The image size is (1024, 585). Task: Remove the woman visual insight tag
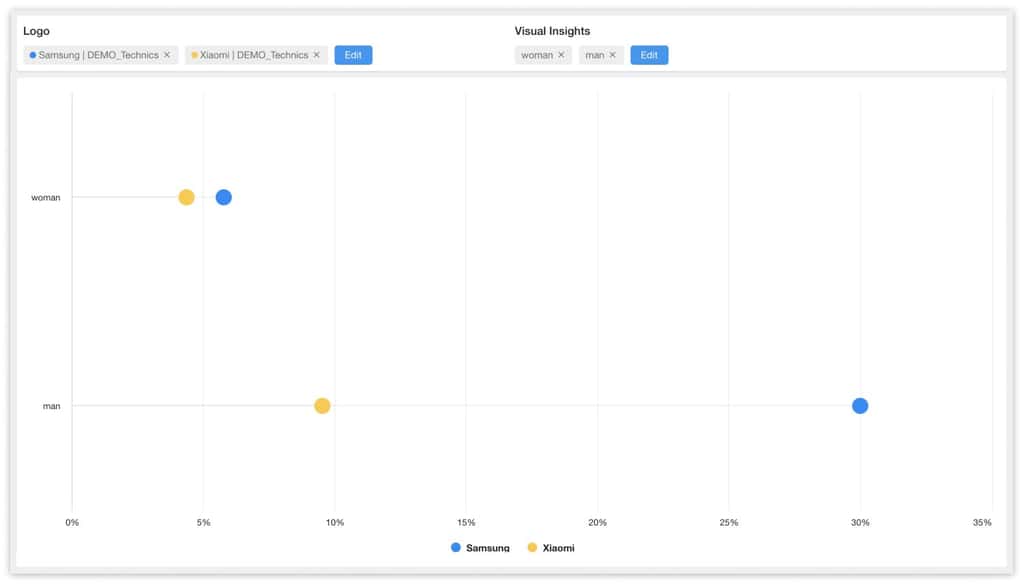point(561,55)
